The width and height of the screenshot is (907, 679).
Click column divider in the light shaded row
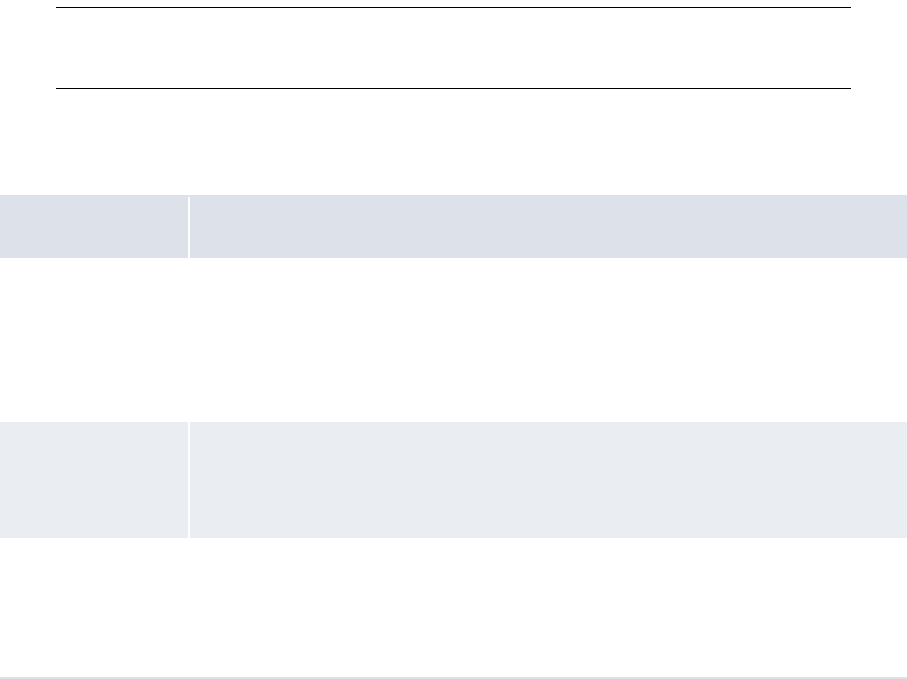189,479
